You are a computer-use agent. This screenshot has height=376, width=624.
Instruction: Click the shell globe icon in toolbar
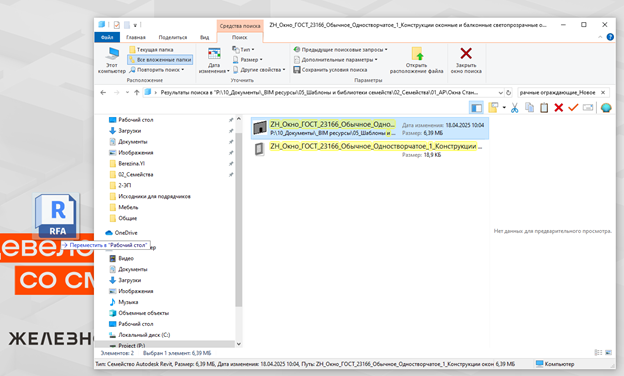coord(606,108)
